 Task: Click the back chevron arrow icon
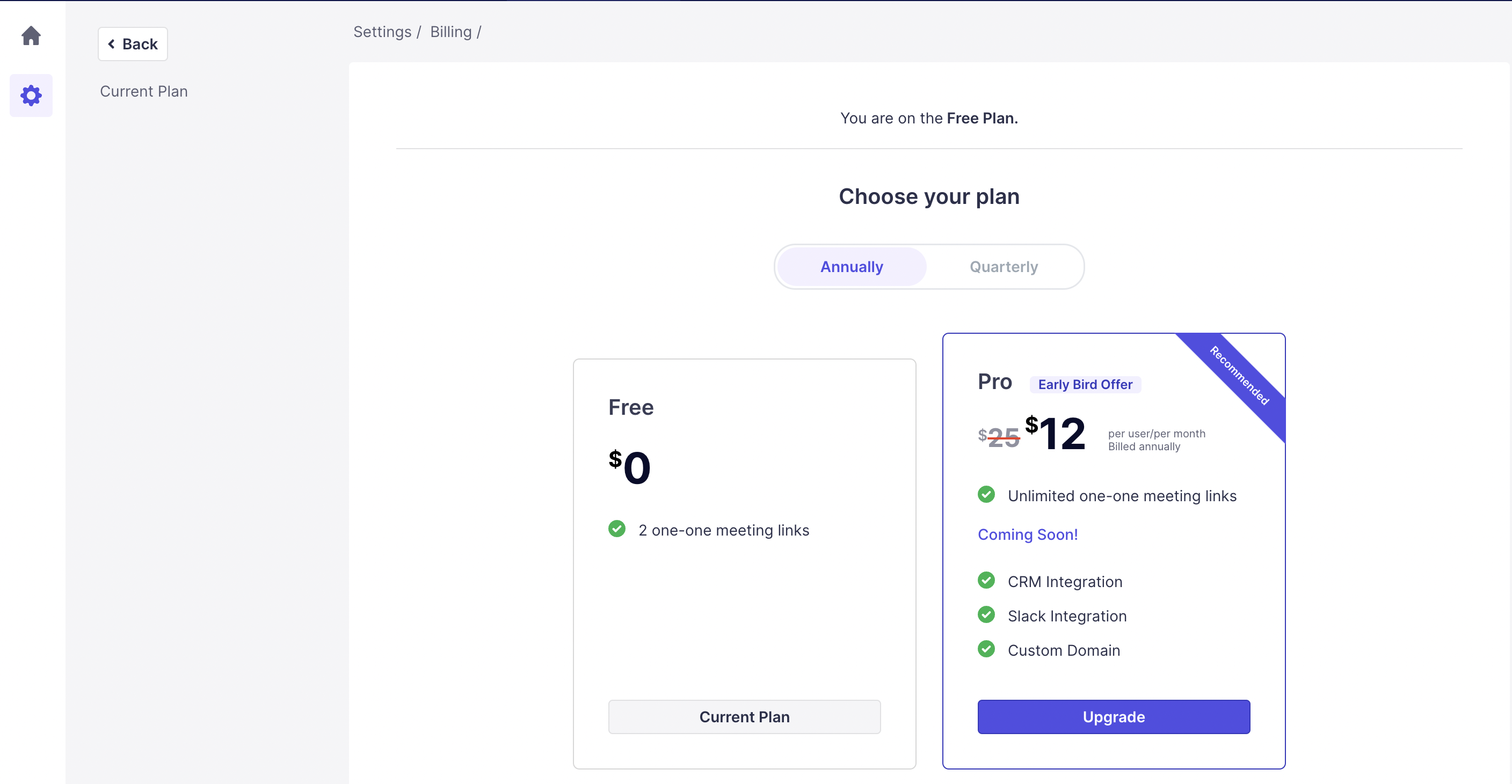tap(112, 44)
